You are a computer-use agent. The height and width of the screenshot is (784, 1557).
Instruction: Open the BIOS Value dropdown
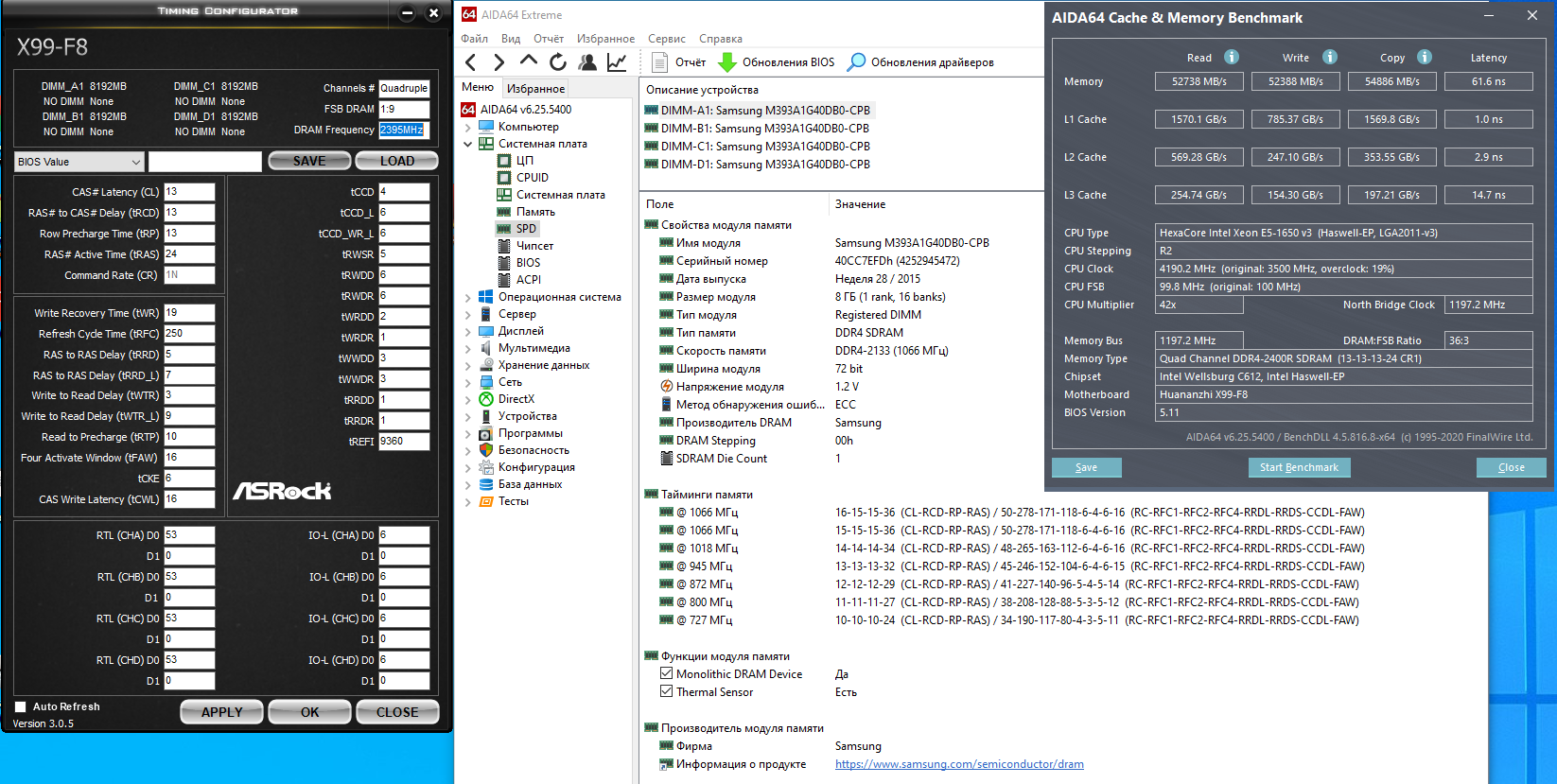(79, 162)
